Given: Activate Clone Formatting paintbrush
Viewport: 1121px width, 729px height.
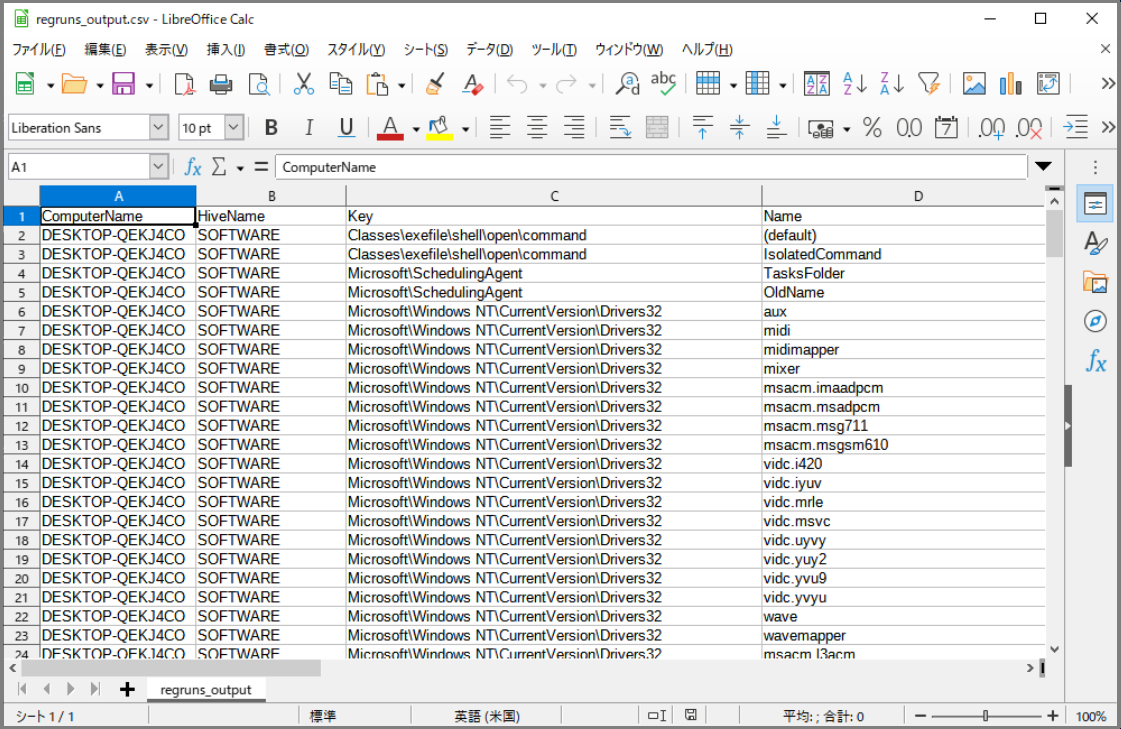Looking at the screenshot, I should (x=435, y=84).
